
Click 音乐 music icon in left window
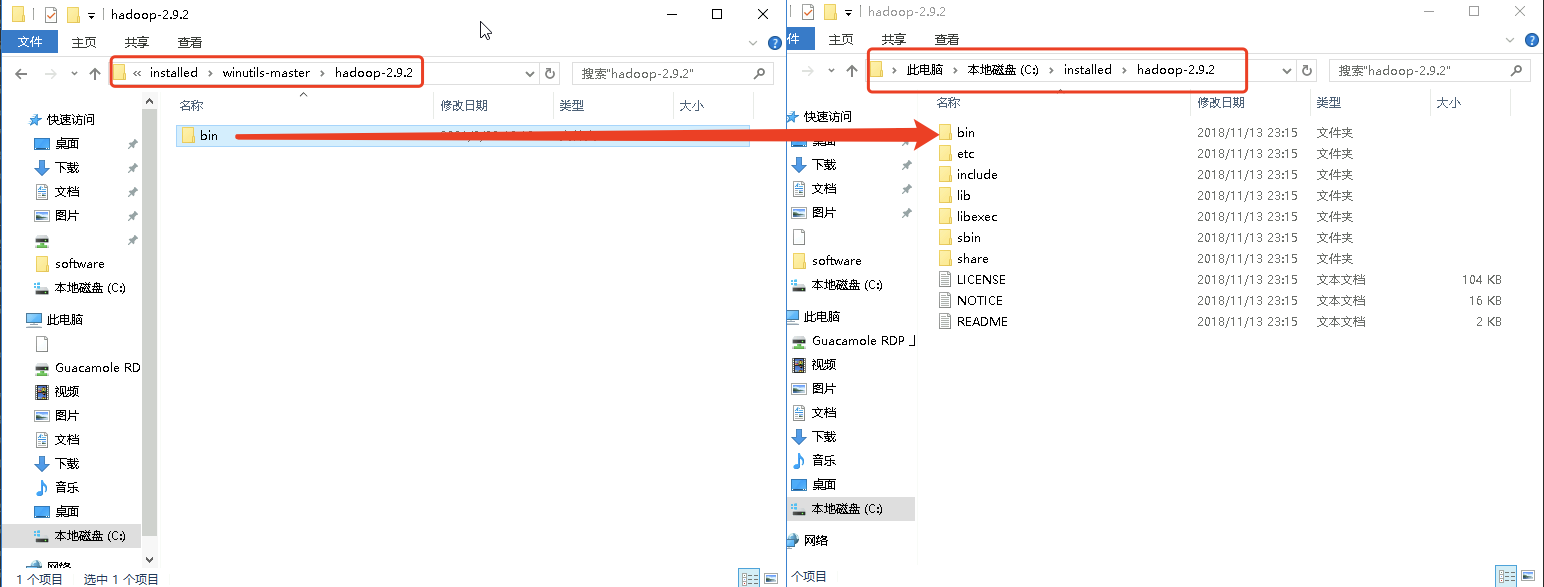pyautogui.click(x=42, y=488)
